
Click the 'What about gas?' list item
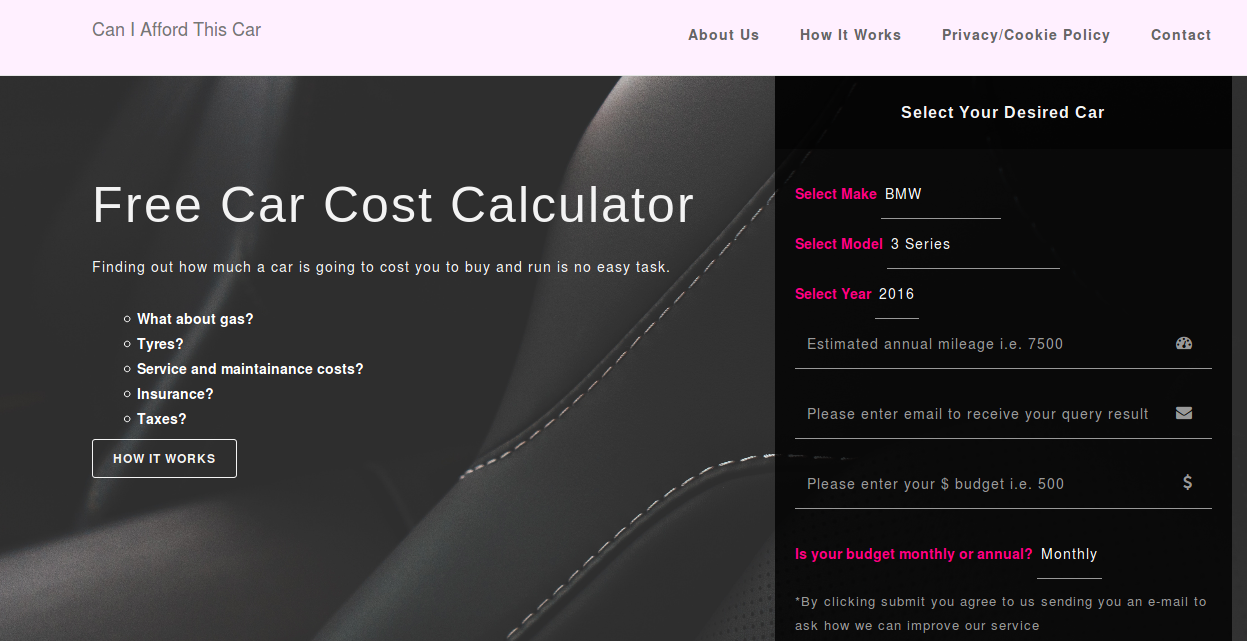pyautogui.click(x=195, y=319)
